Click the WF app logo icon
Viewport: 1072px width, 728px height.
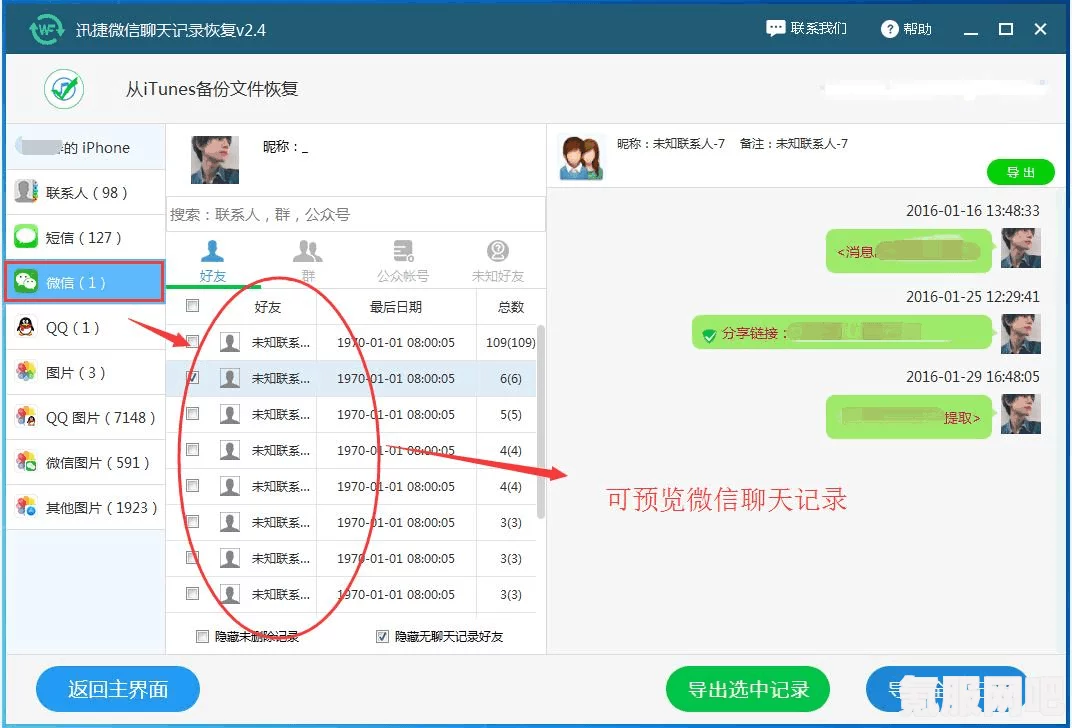click(x=46, y=29)
